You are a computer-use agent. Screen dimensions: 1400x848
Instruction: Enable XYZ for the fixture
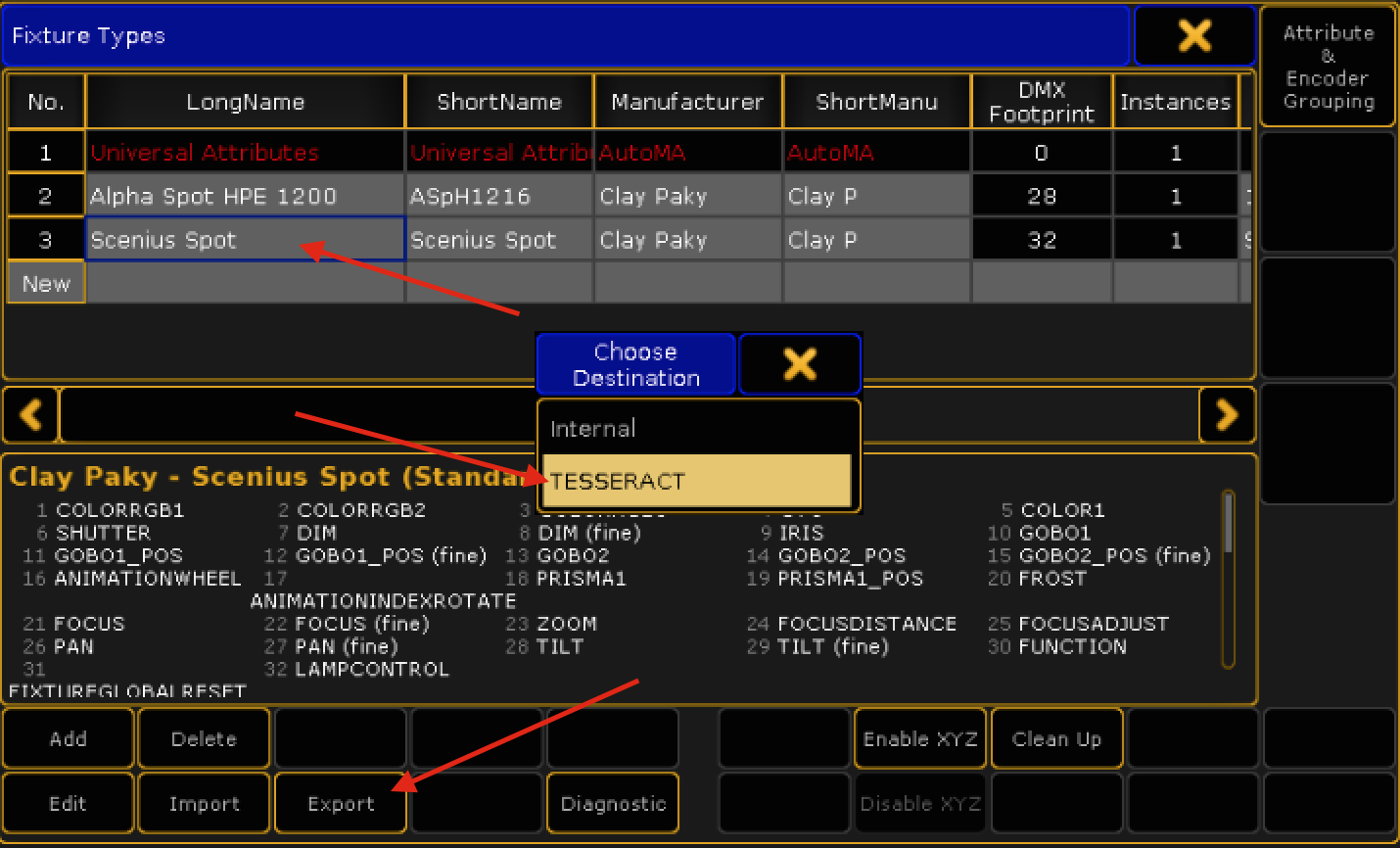[x=919, y=739]
